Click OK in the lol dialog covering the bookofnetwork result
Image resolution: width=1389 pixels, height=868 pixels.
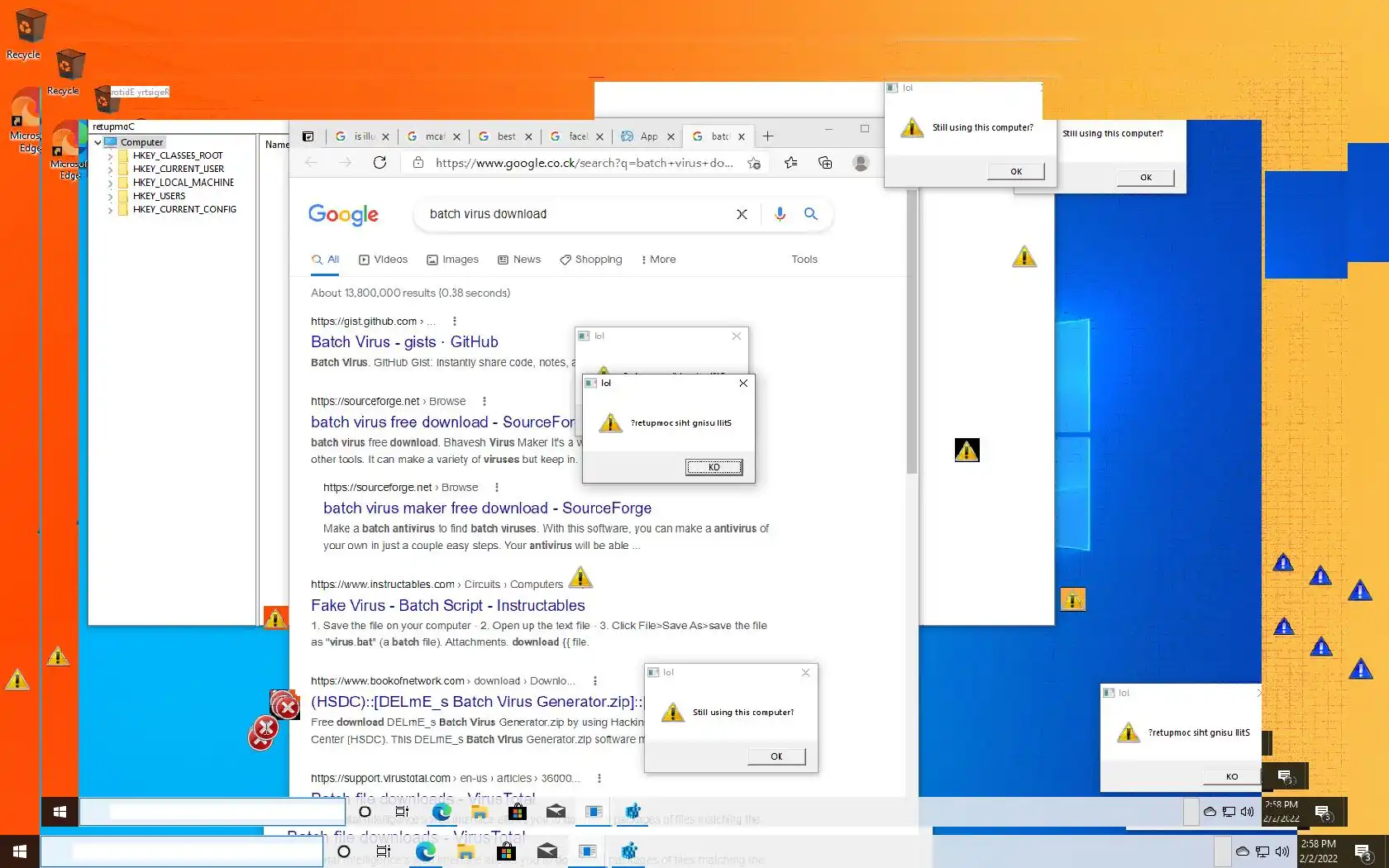pyautogui.click(x=776, y=756)
